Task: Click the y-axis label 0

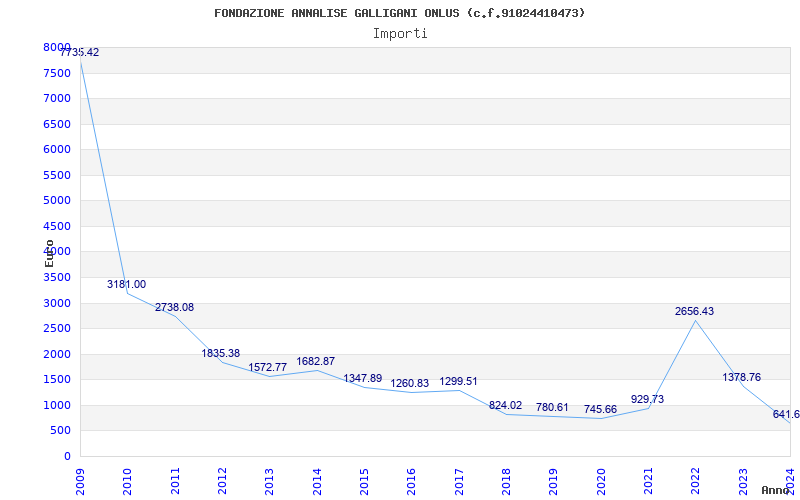Action: tap(67, 456)
